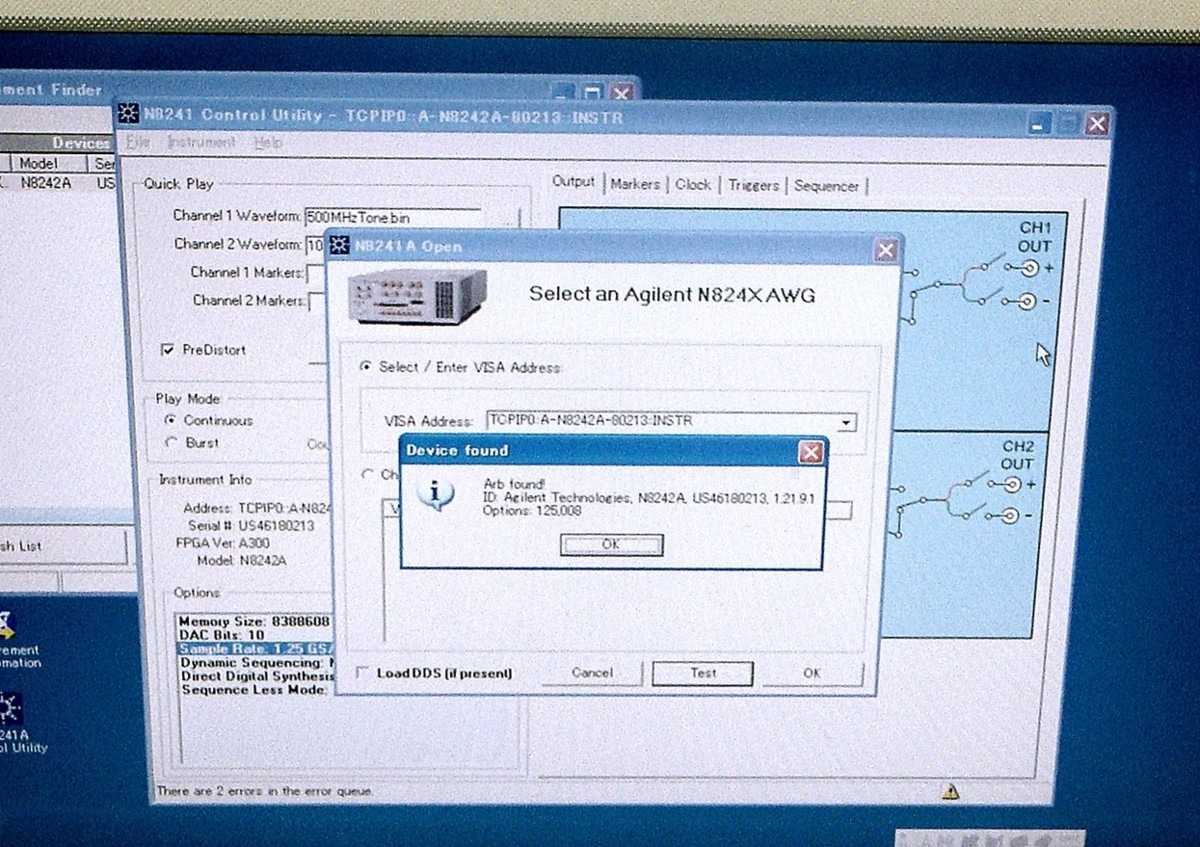
Task: Click the N8241 Control Utility title icon
Action: click(128, 113)
